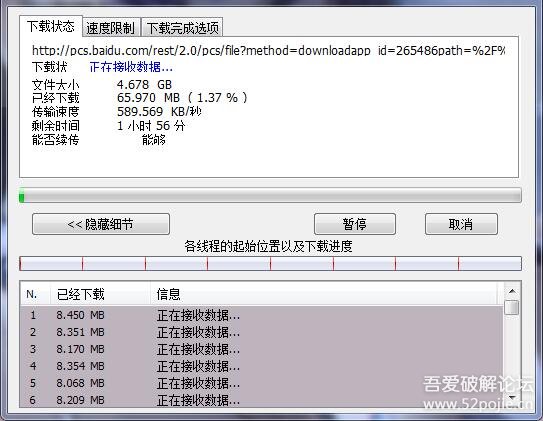The image size is (543, 421).
Task: Select the download URL text
Action: click(x=268, y=51)
